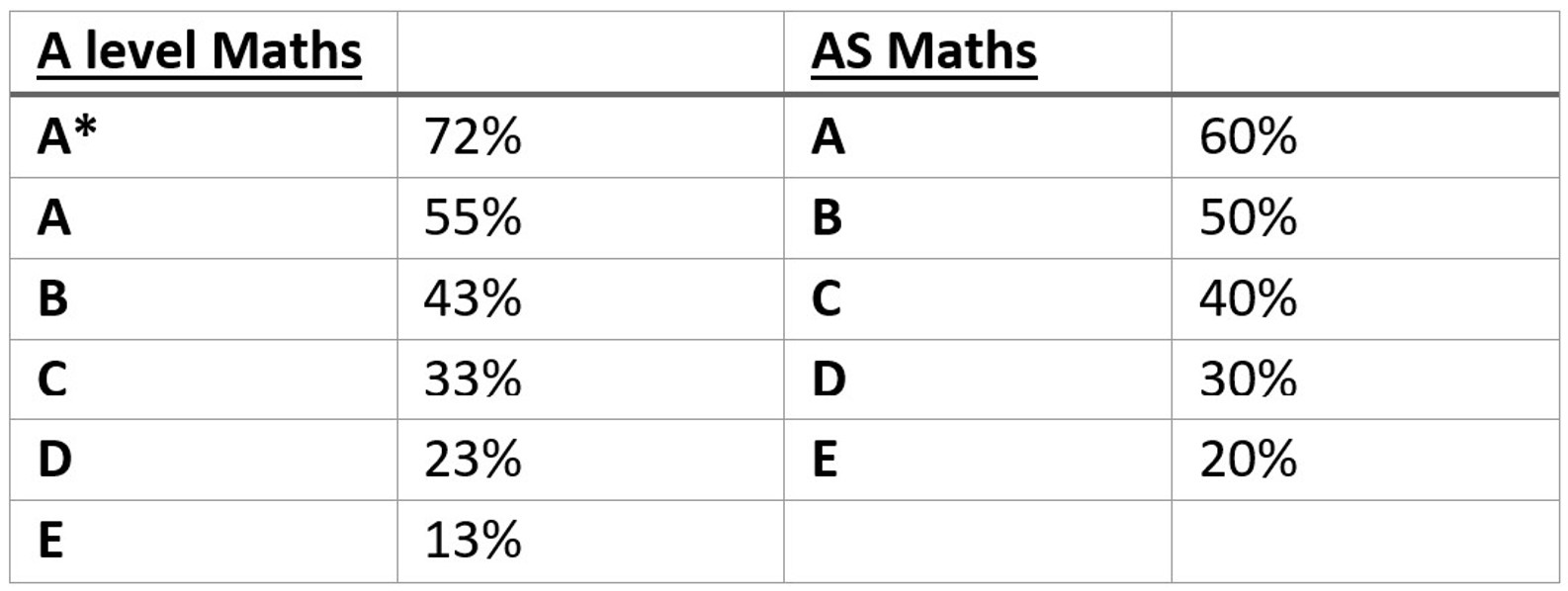
Task: Select the 30% cell
Action: [x=1248, y=379]
